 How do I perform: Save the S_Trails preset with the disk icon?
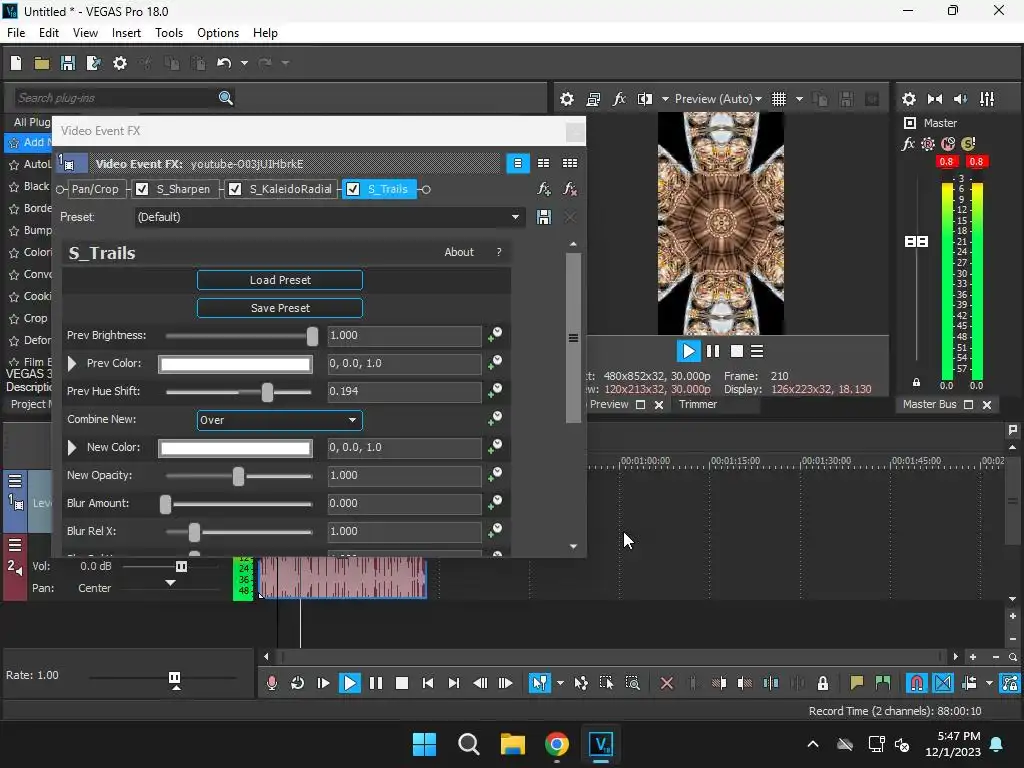click(x=543, y=217)
